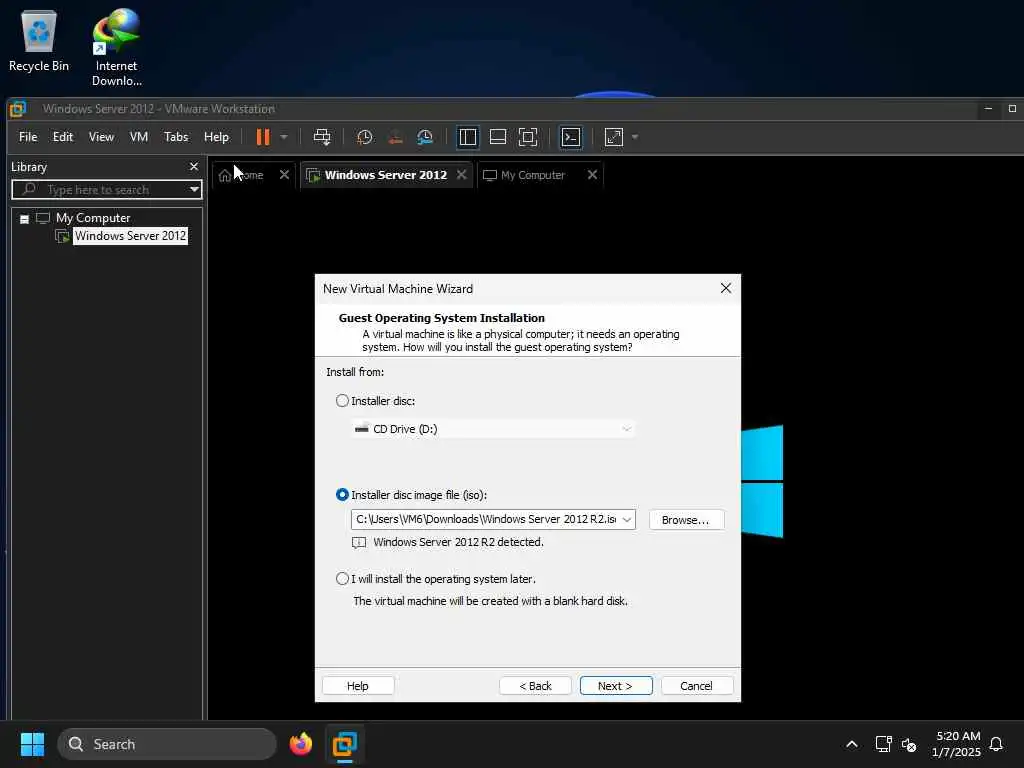Open the network status tray icon
Viewport: 1024px width, 768px height.
pyautogui.click(x=883, y=744)
